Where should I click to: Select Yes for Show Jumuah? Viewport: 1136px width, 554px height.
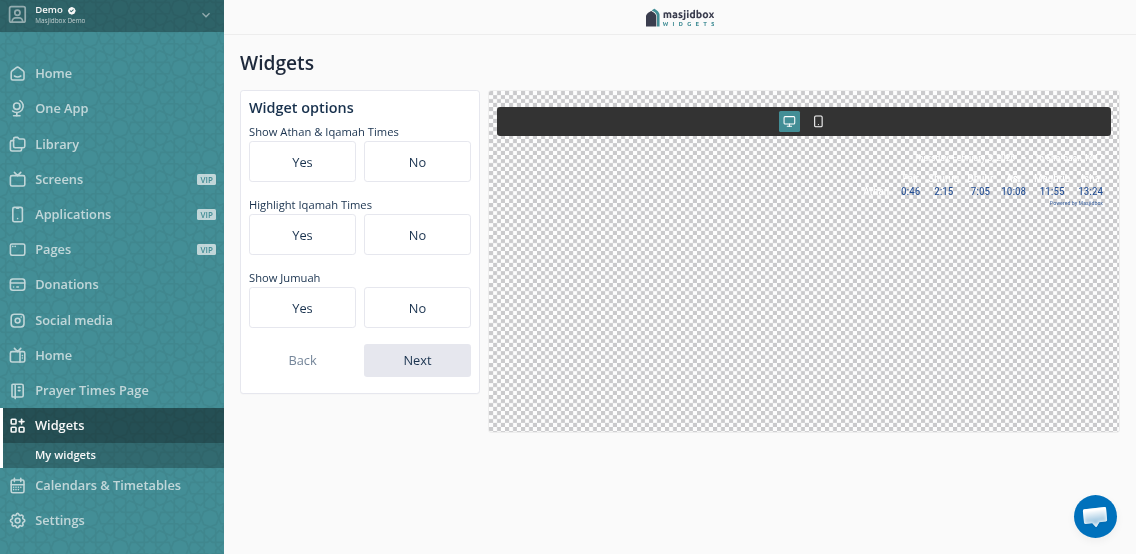click(302, 308)
